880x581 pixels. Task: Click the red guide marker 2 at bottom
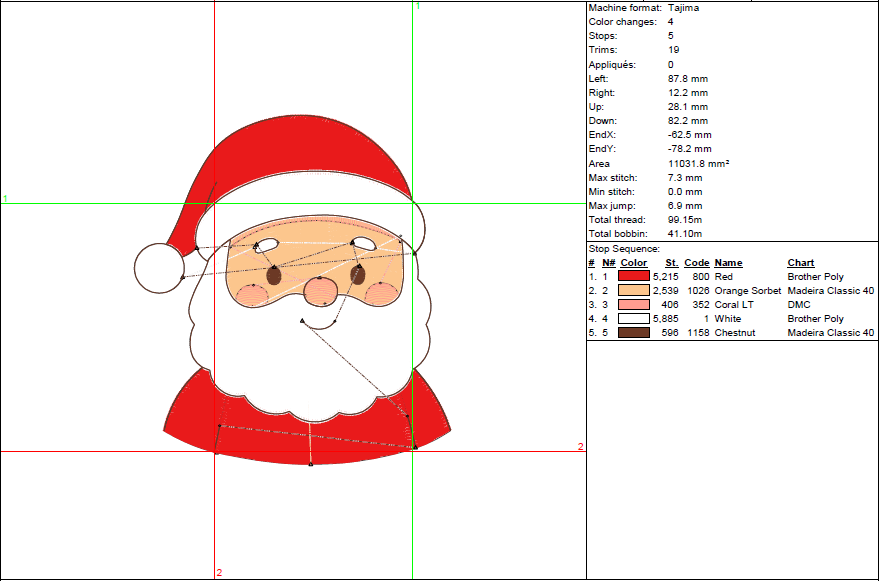pyautogui.click(x=219, y=572)
